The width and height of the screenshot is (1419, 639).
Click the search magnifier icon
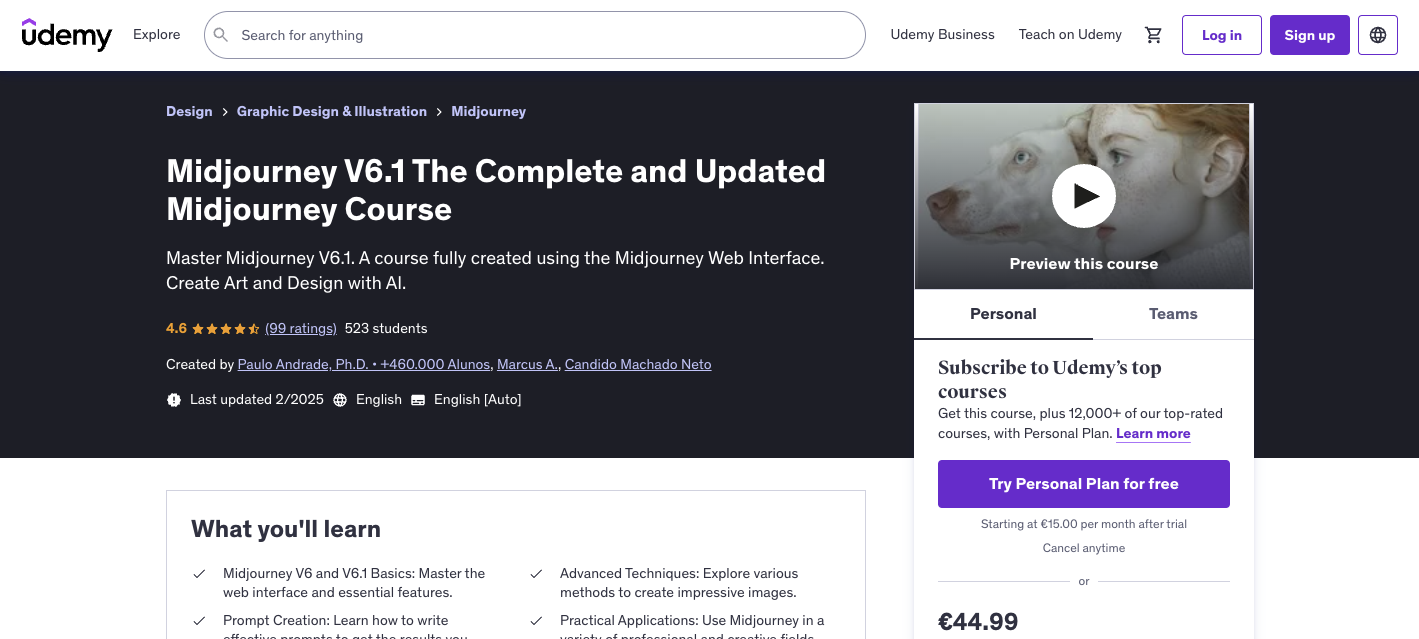pos(221,34)
